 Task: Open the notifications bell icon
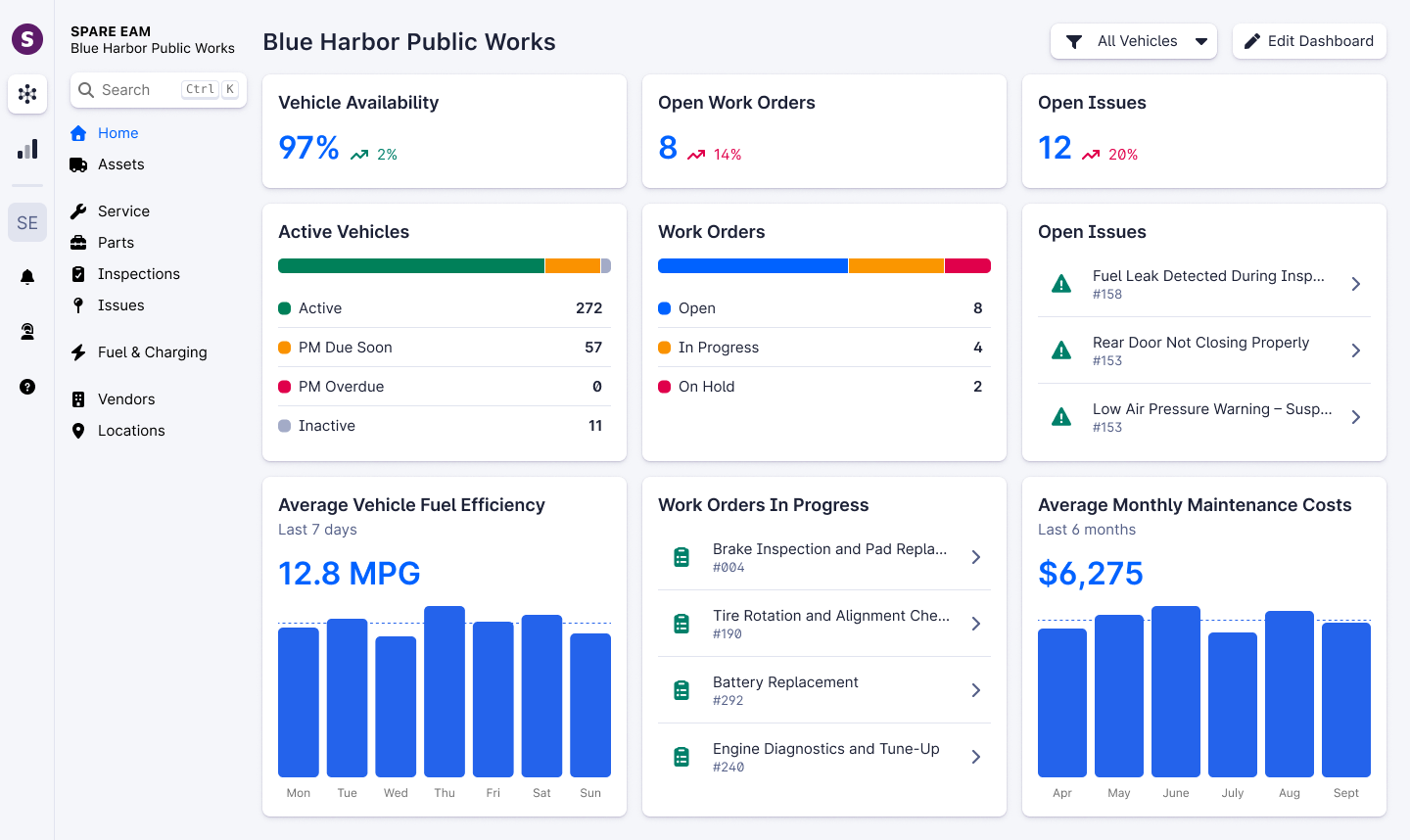(26, 276)
